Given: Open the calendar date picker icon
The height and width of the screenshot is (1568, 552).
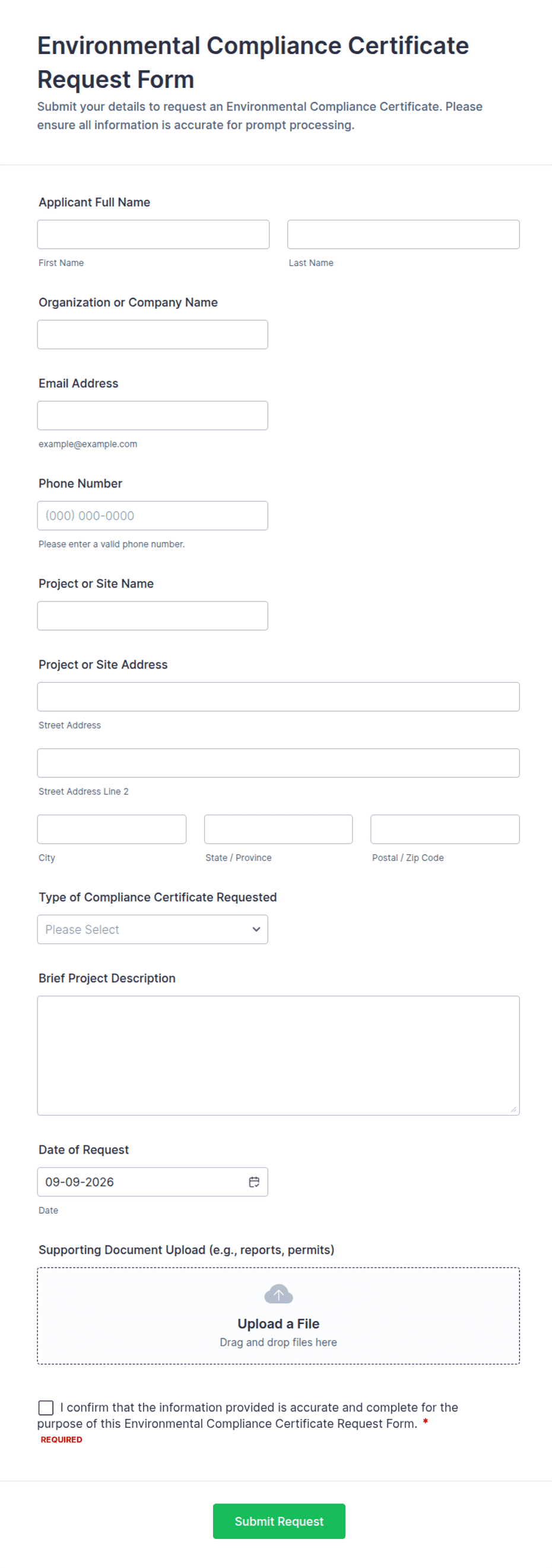Looking at the screenshot, I should click(254, 1181).
